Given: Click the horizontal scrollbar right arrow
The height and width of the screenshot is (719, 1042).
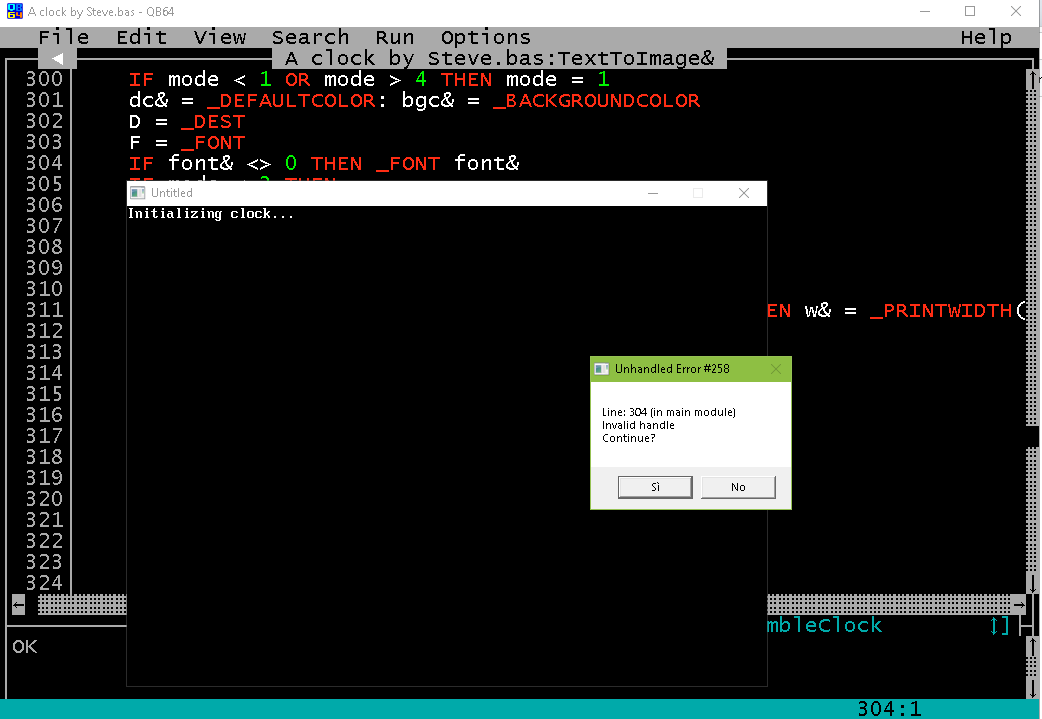Looking at the screenshot, I should pyautogui.click(x=1018, y=604).
